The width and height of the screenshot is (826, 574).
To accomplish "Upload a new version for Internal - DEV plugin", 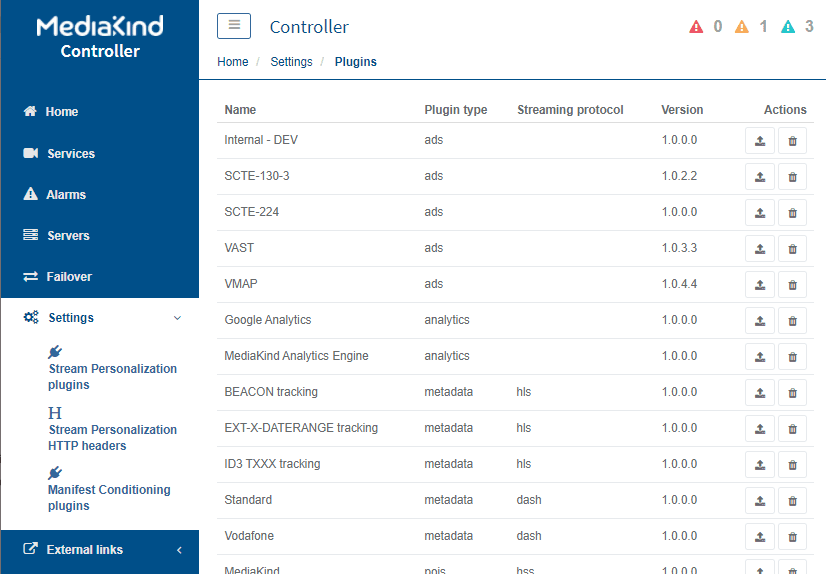I will (760, 141).
